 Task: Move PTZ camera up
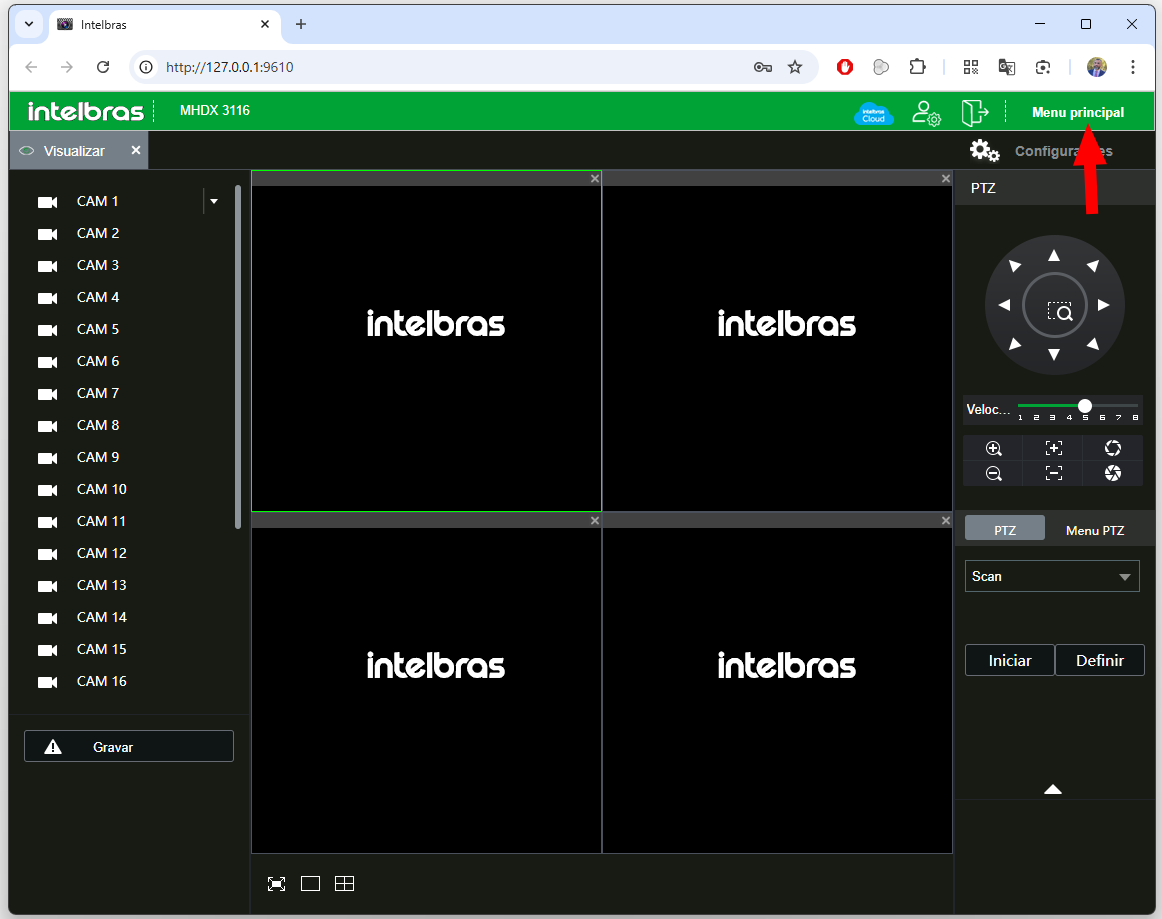tap(1054, 256)
